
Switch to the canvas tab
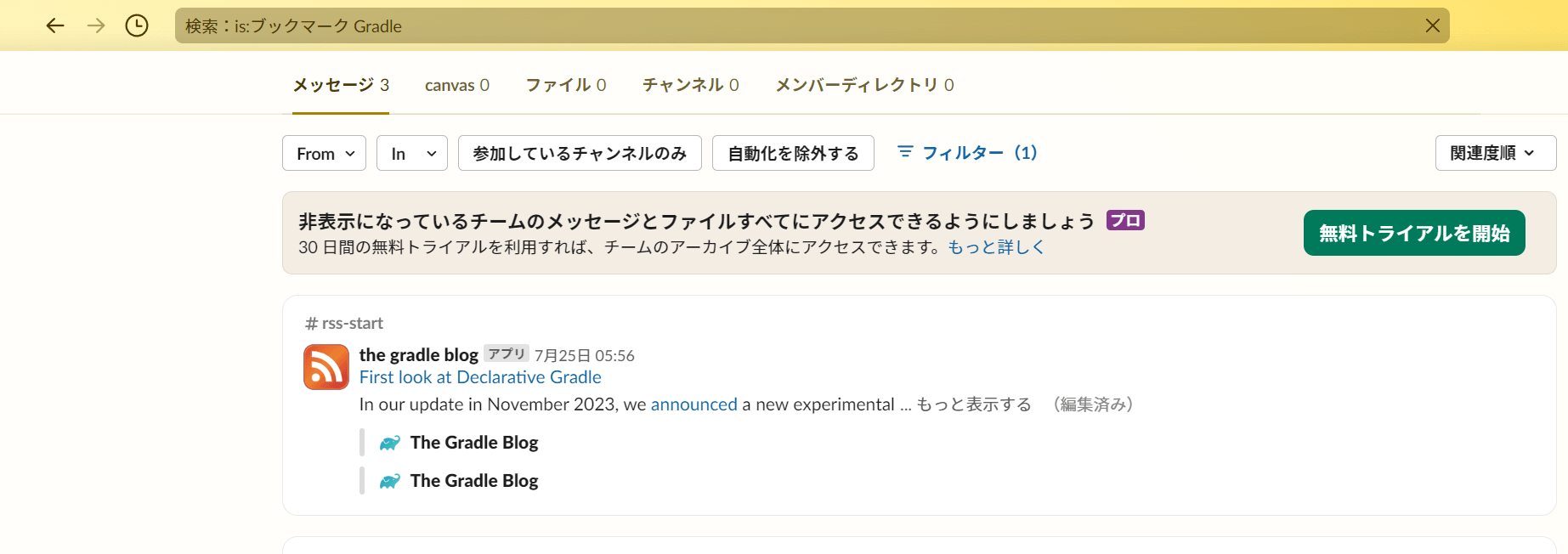click(457, 85)
